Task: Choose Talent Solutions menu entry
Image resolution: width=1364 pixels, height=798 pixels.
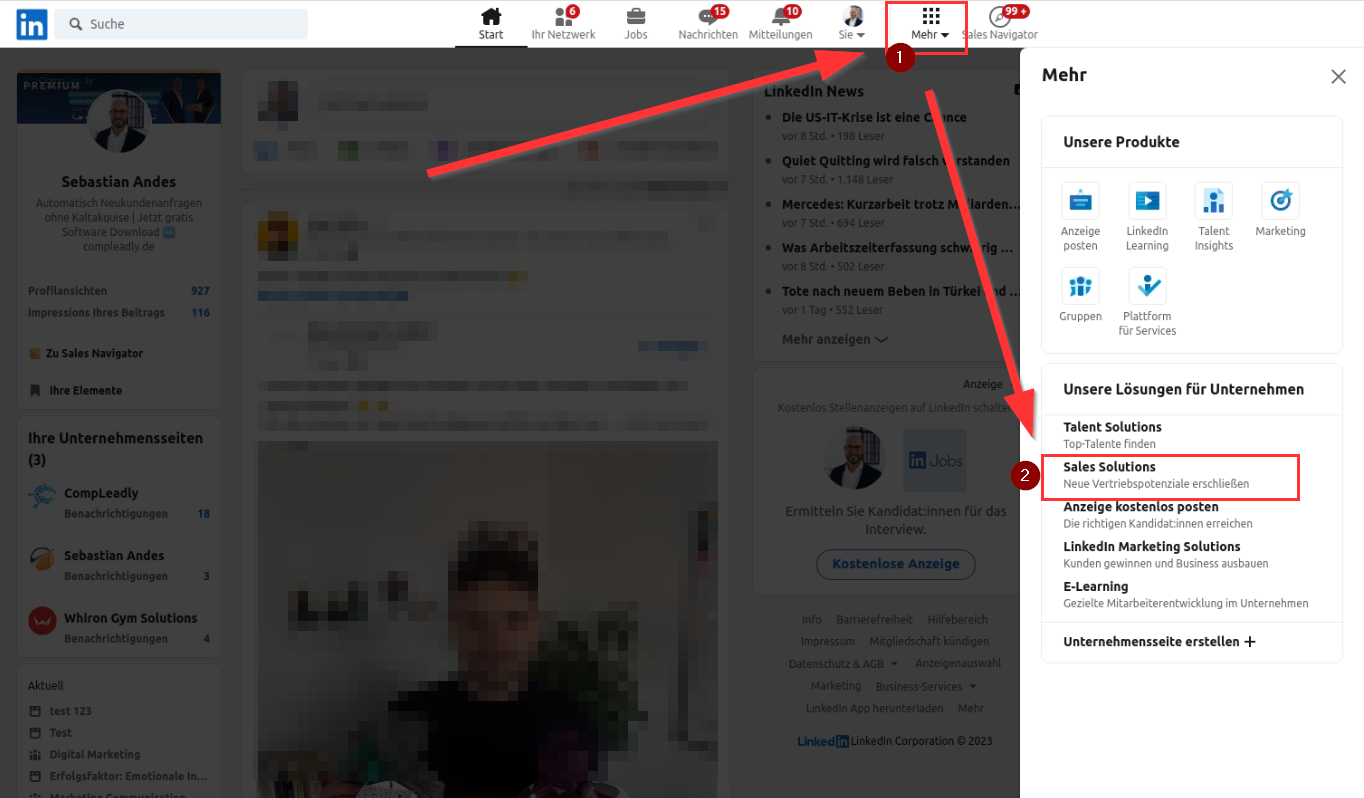Action: pyautogui.click(x=1112, y=427)
